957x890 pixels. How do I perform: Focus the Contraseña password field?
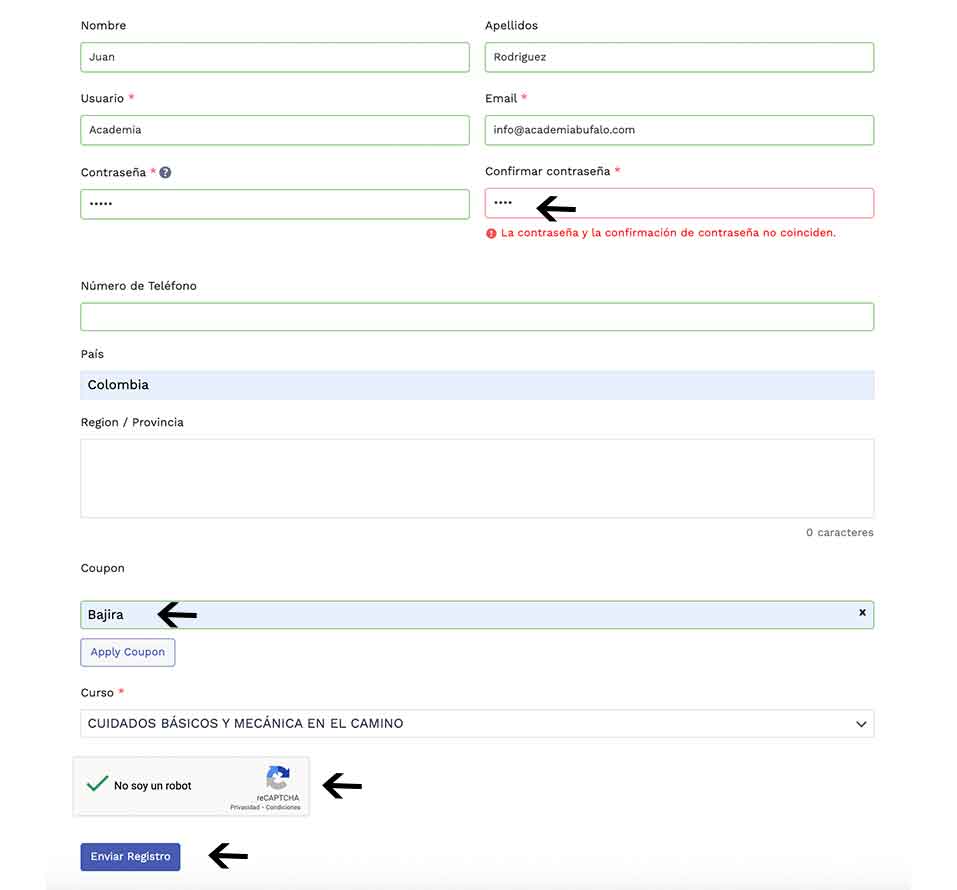275,204
